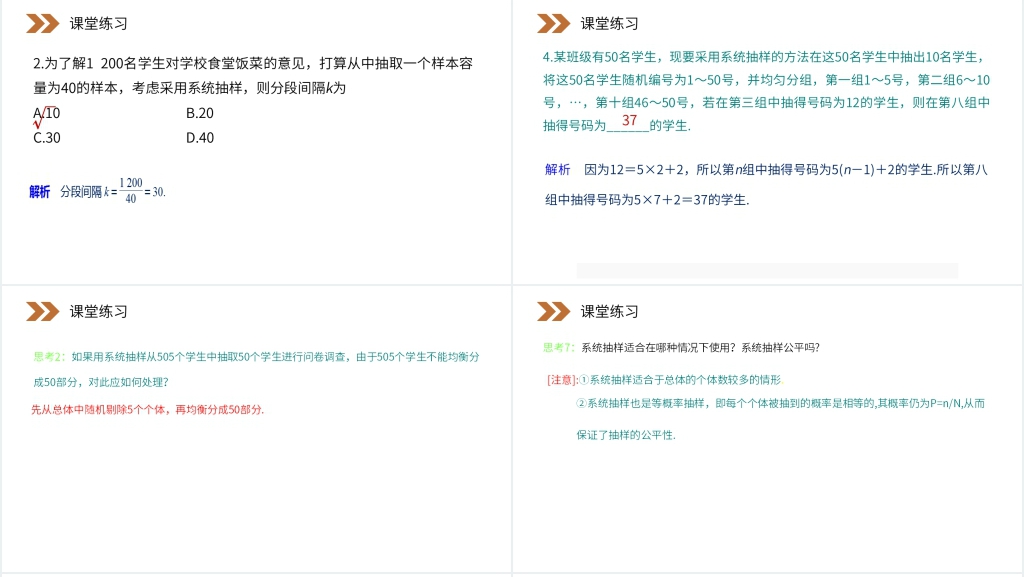Viewport: 1024px width, 577px height.
Task: Click the blue 解析 label under question 2
Action: coord(40,191)
